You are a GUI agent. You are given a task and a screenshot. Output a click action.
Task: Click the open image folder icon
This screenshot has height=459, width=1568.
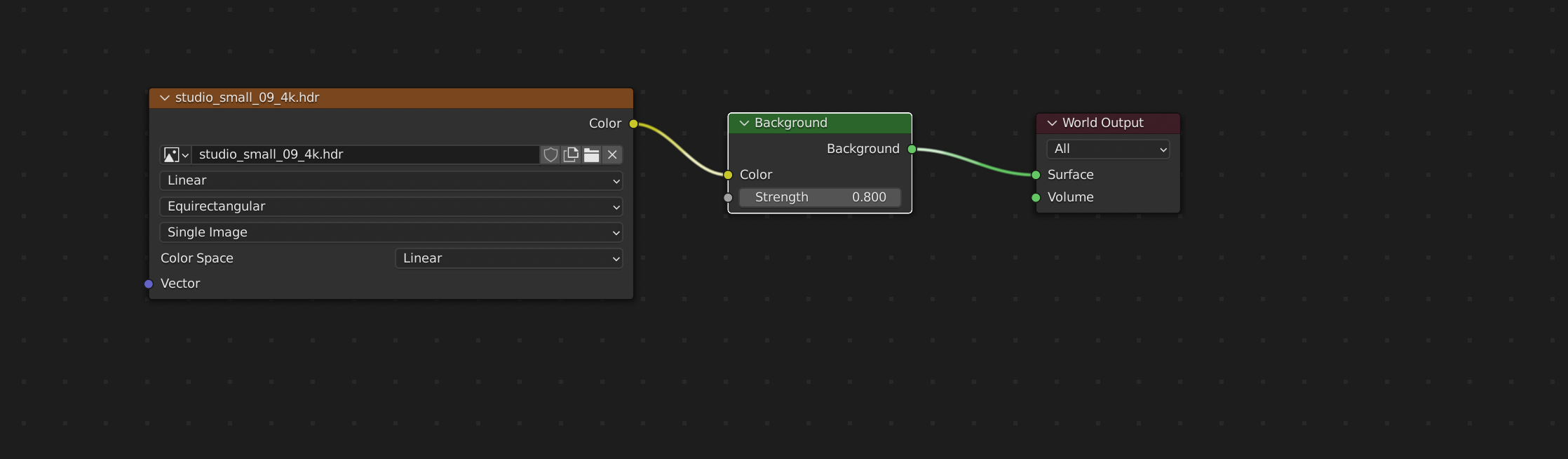coord(591,155)
